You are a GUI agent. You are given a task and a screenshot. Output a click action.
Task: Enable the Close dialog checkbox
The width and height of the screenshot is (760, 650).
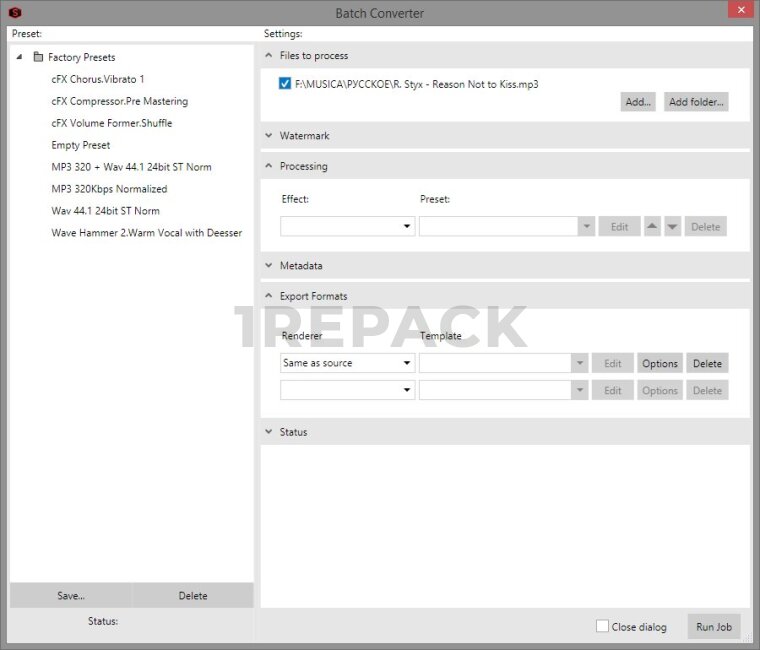pyautogui.click(x=602, y=626)
